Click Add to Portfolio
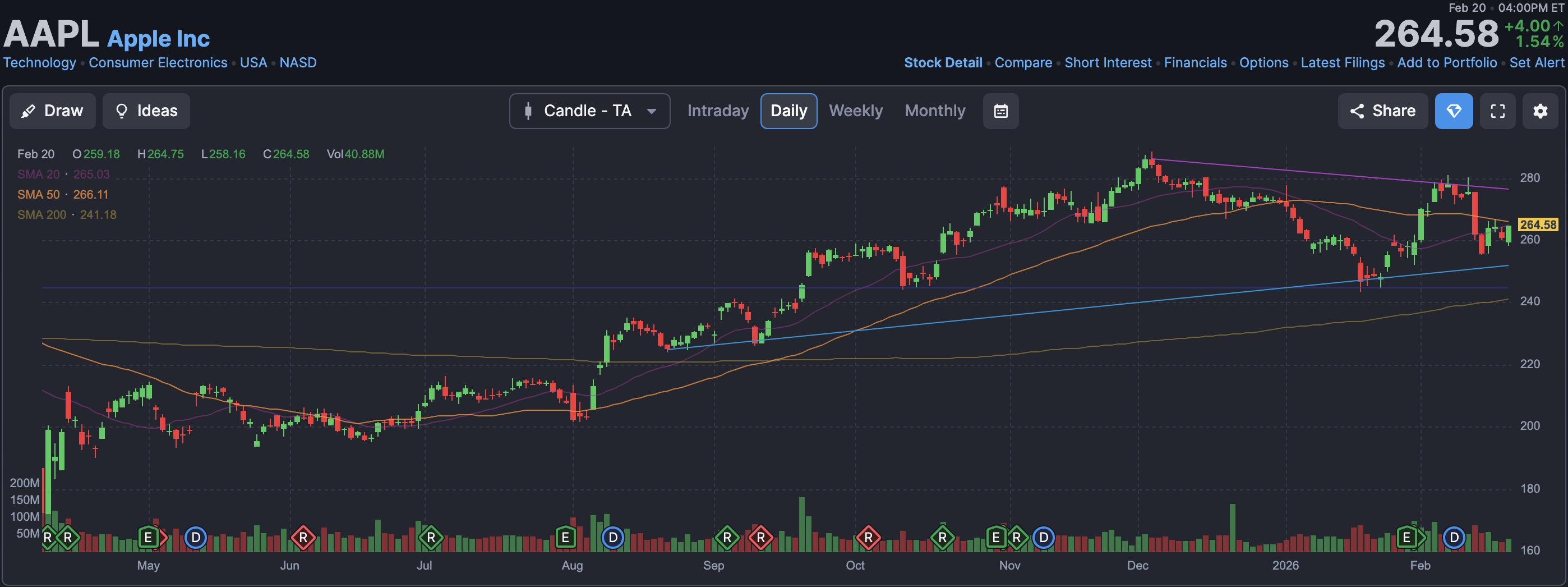The height and width of the screenshot is (587, 1568). click(x=1447, y=63)
